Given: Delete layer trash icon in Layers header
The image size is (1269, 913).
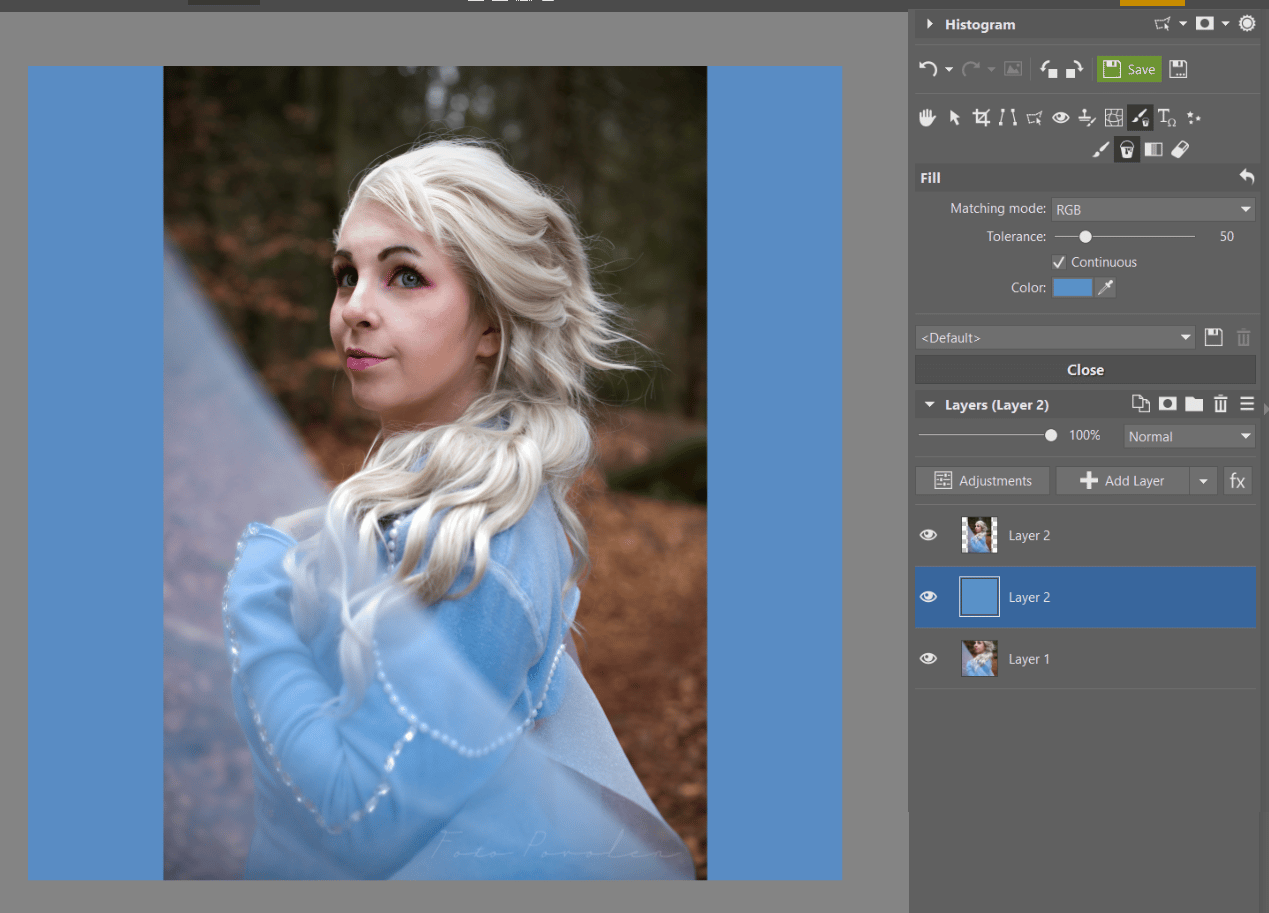Looking at the screenshot, I should pos(1220,404).
